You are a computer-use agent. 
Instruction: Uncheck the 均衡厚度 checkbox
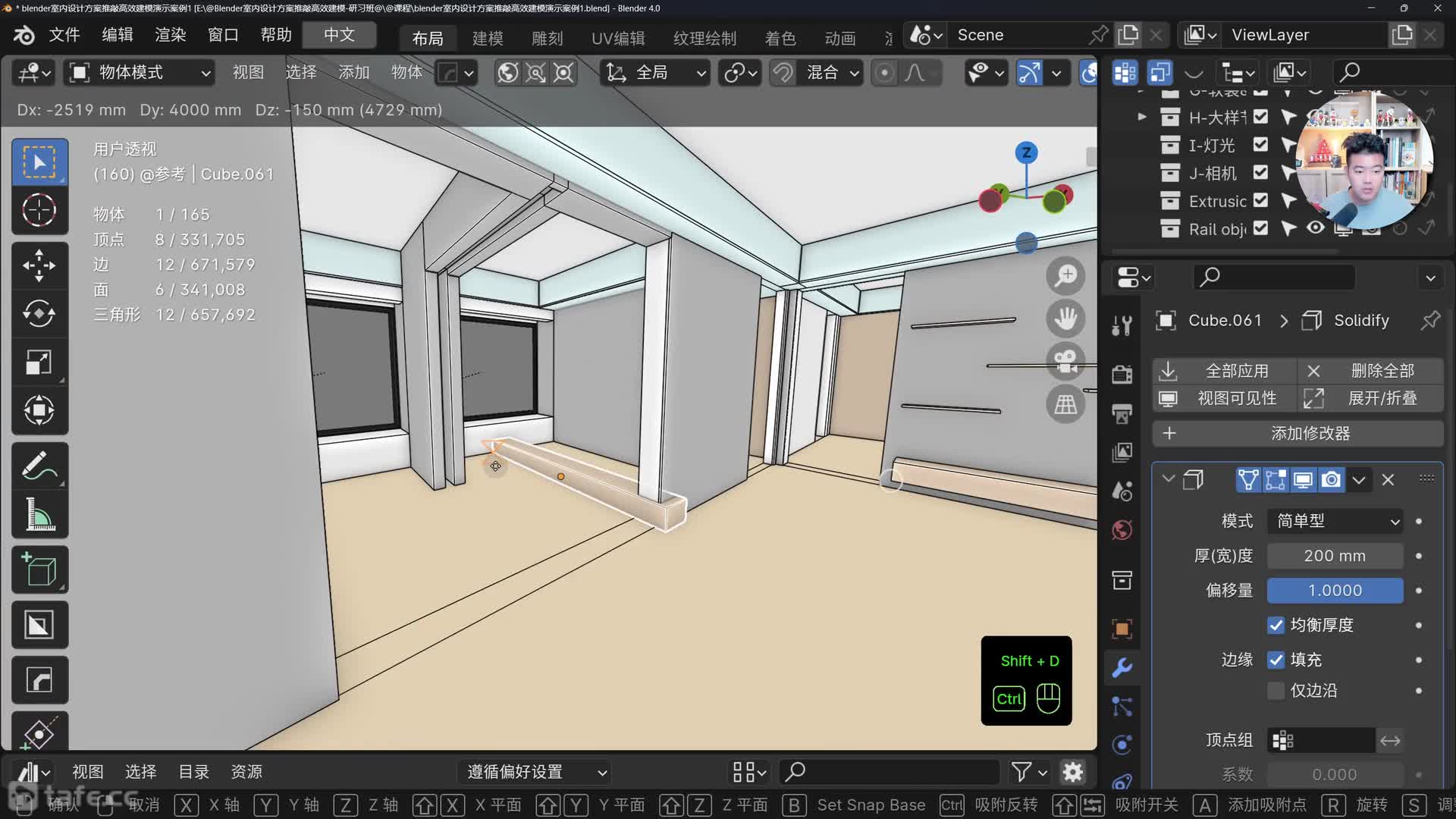tap(1276, 625)
